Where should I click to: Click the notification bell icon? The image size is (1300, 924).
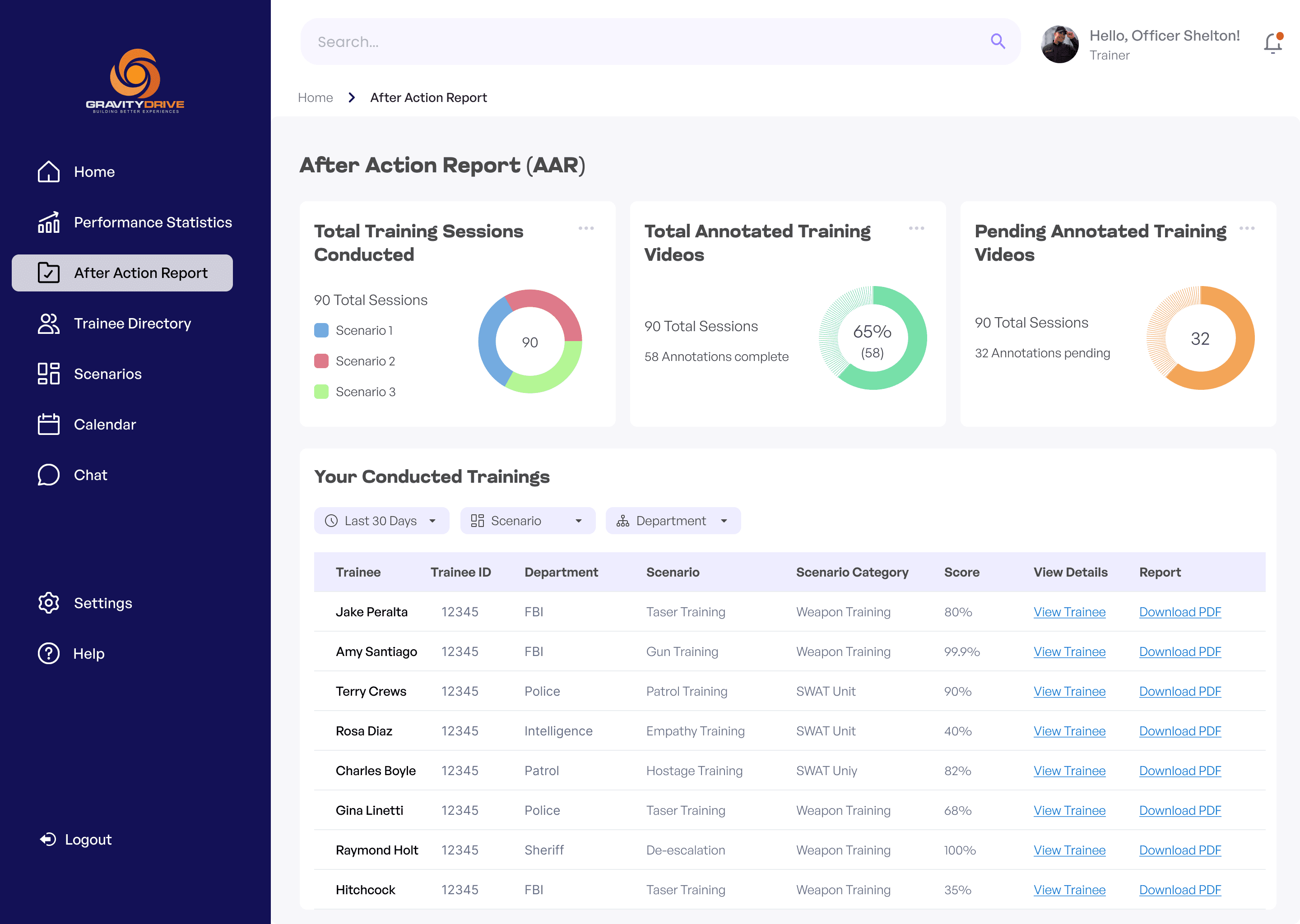pyautogui.click(x=1272, y=43)
